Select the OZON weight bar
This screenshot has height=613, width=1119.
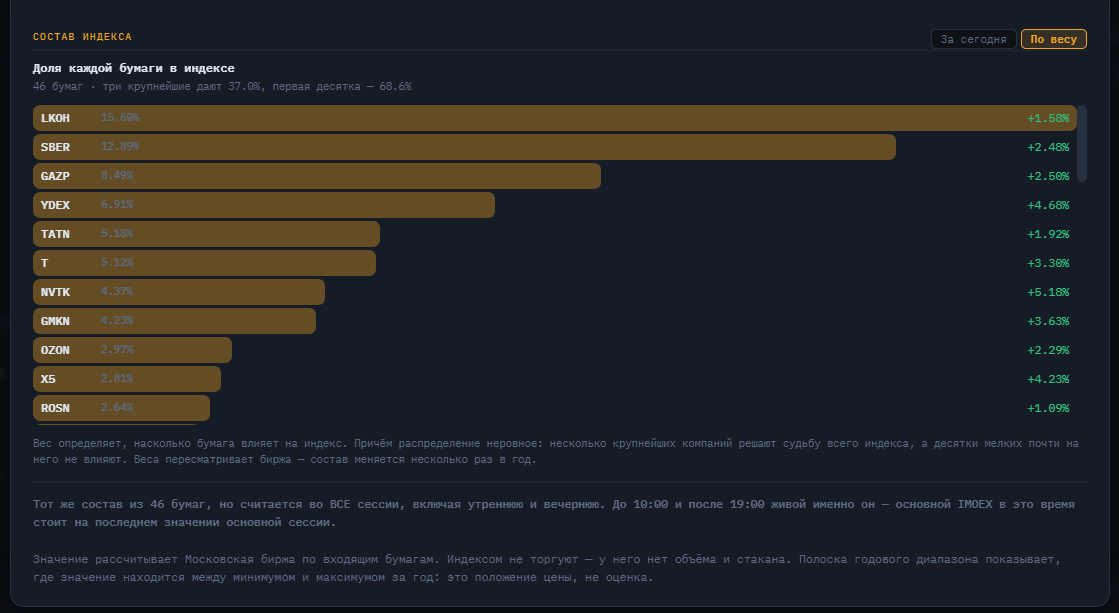132,350
